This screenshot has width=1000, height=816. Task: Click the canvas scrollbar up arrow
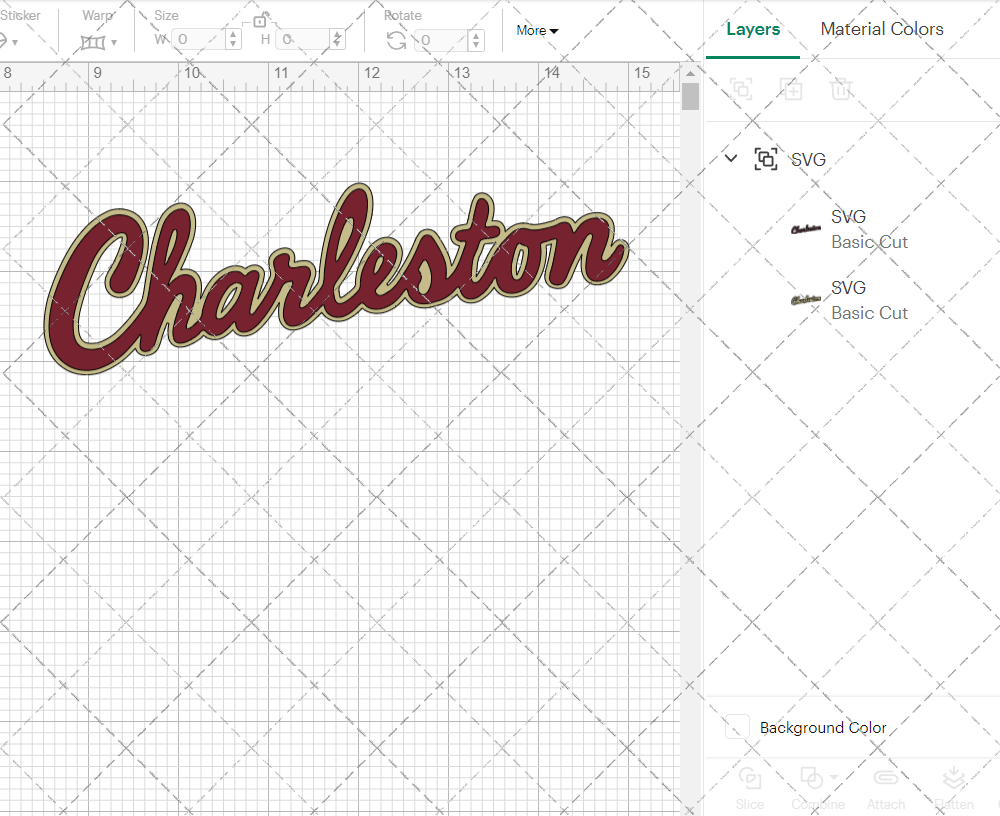click(x=690, y=73)
